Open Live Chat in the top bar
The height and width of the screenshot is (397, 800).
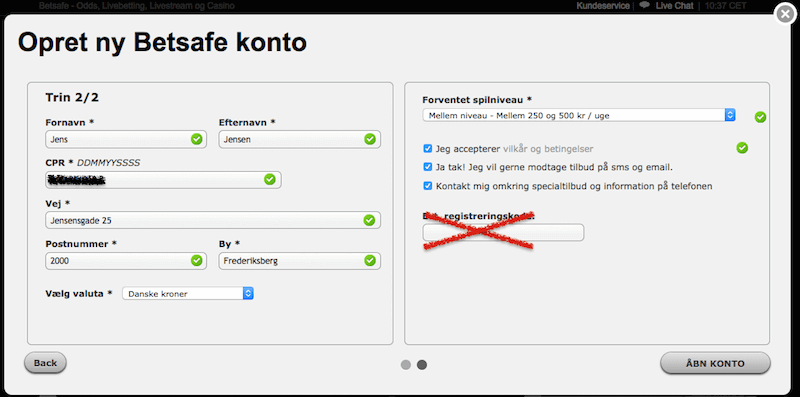pos(674,6)
